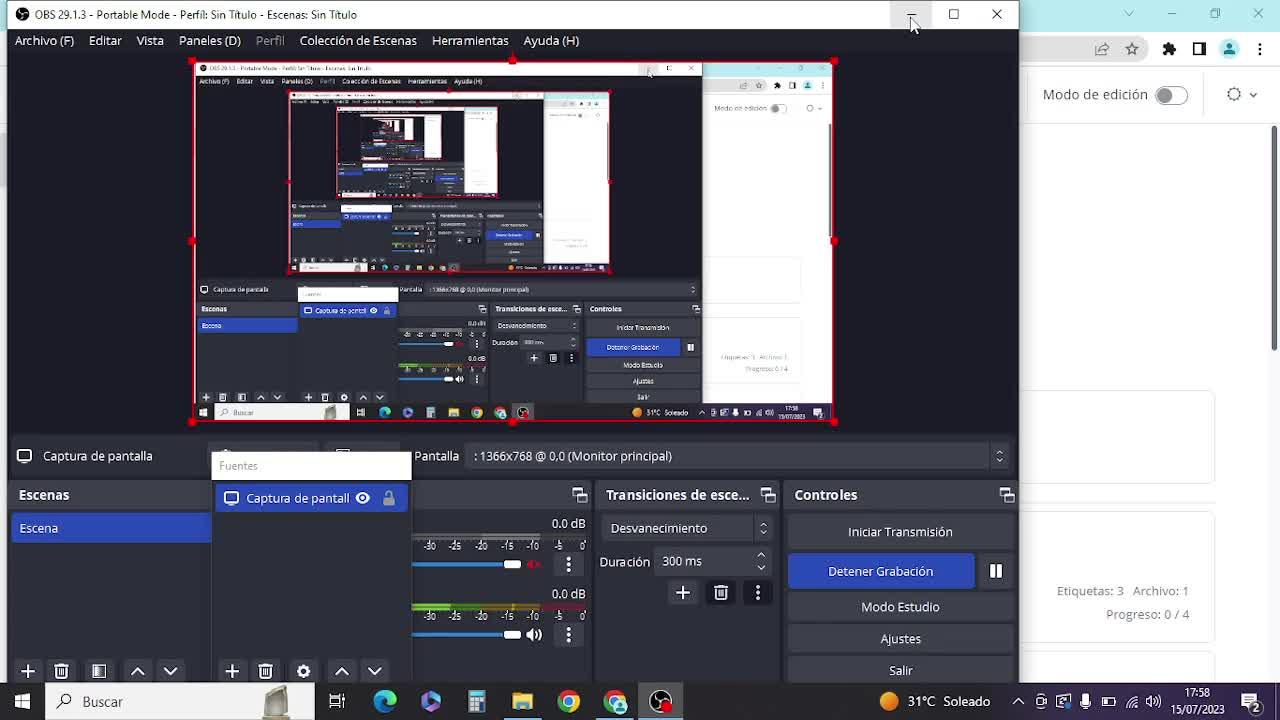Open source properties gear icon
This screenshot has height=720, width=1280.
(303, 671)
